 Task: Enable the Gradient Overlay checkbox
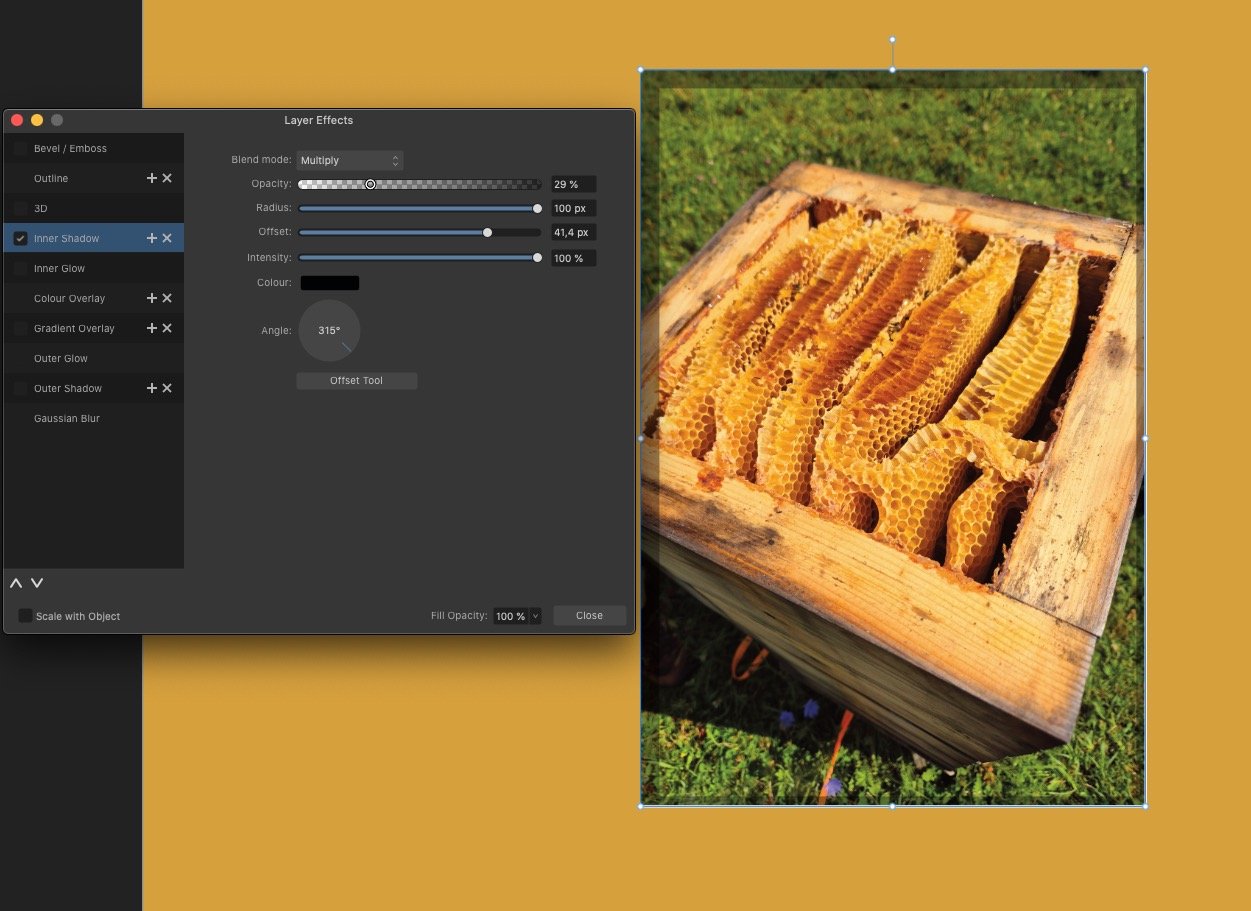pyautogui.click(x=21, y=328)
